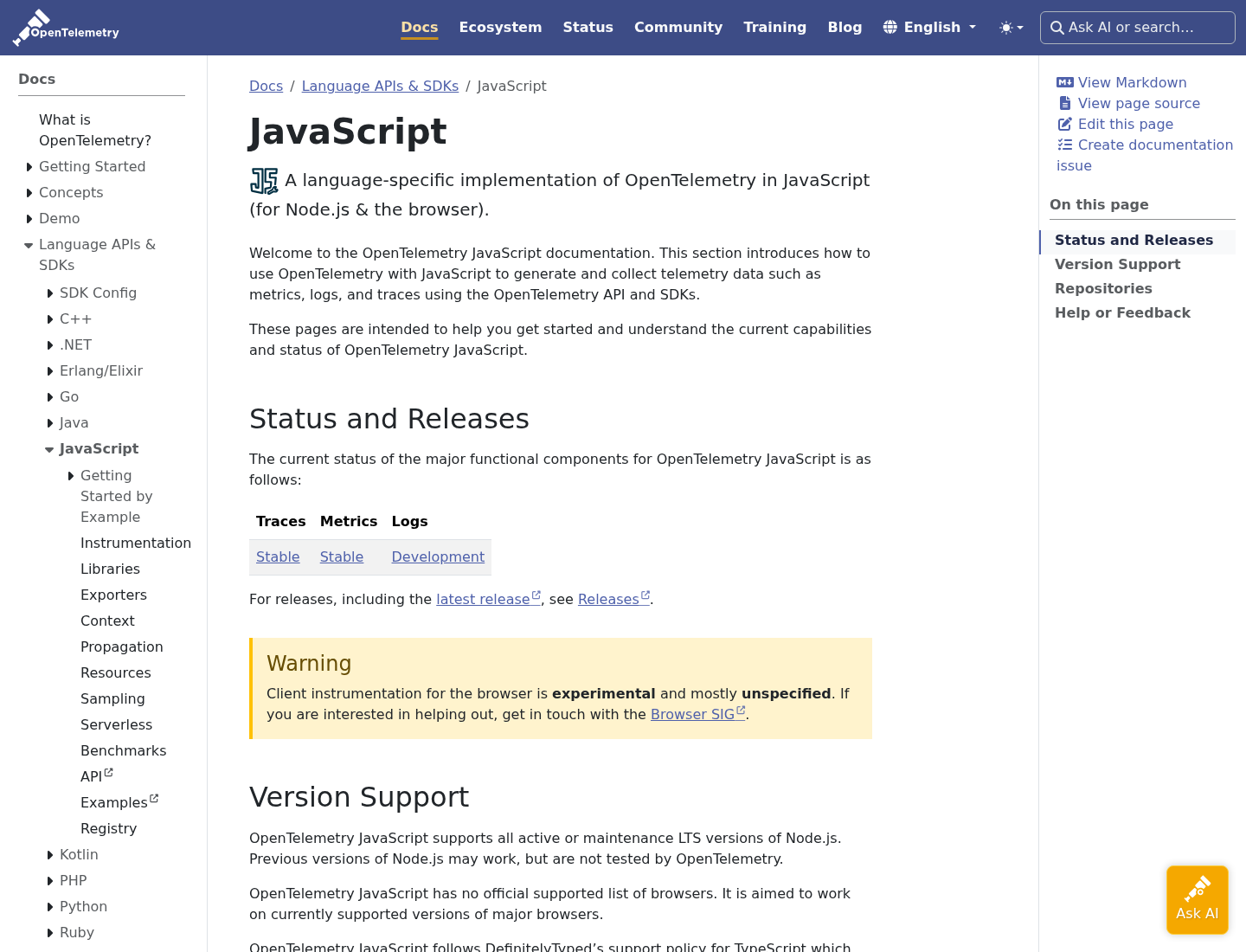Expand the Go tree item

[50, 397]
